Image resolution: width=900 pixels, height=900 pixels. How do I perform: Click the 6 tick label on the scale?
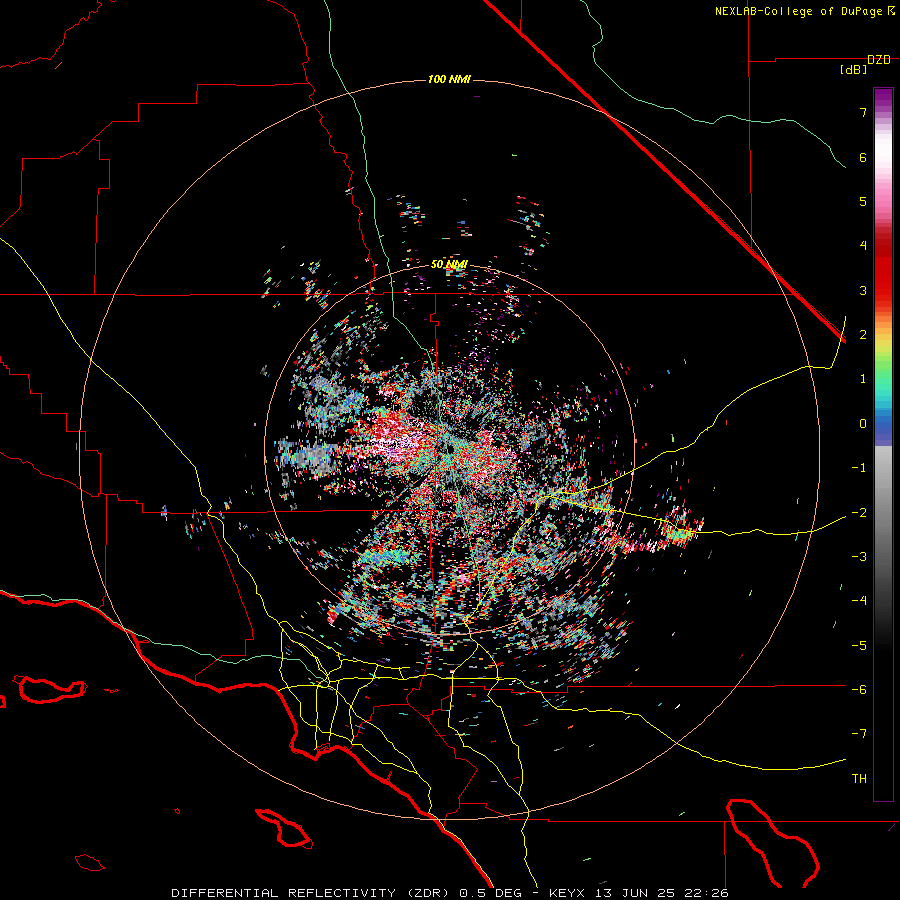coord(863,157)
